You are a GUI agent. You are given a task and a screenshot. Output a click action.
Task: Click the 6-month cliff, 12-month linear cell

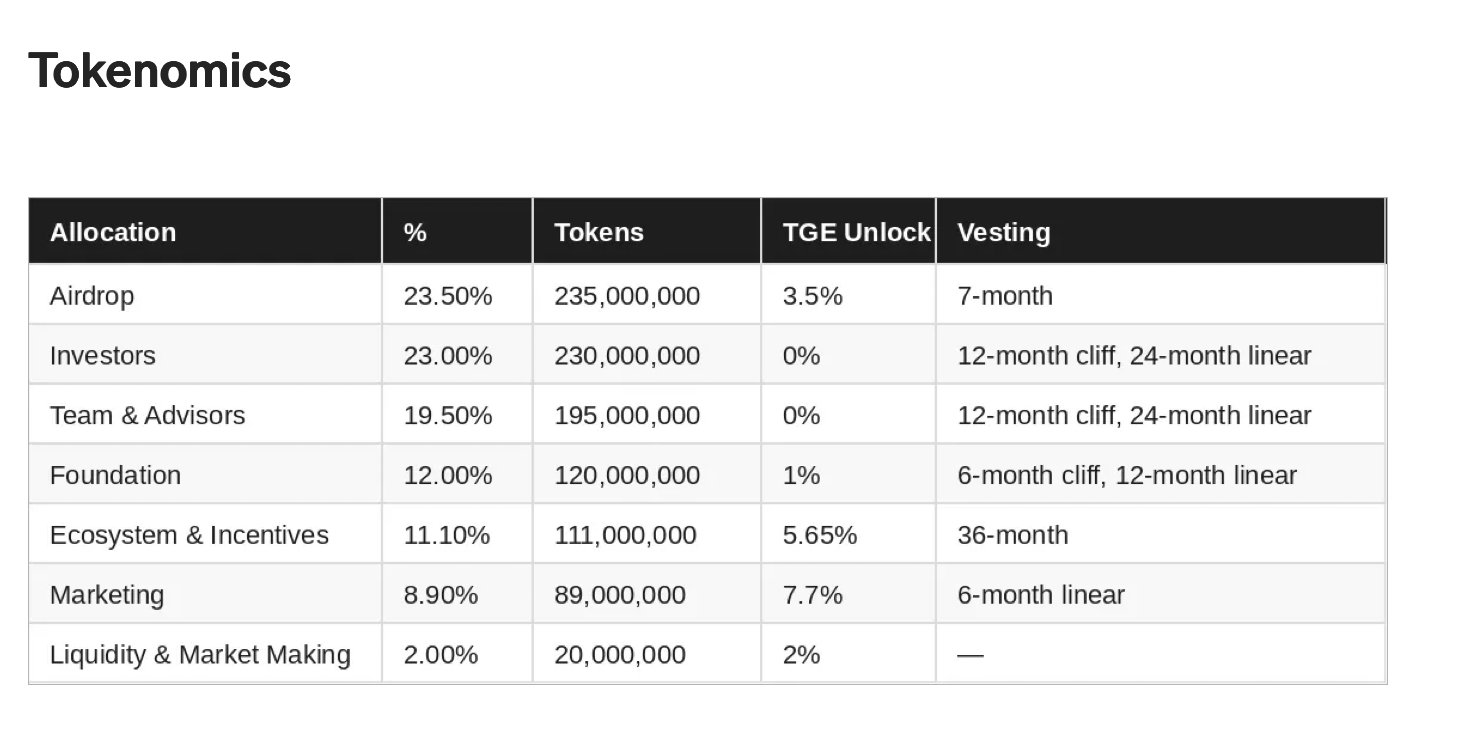pyautogui.click(x=1127, y=475)
